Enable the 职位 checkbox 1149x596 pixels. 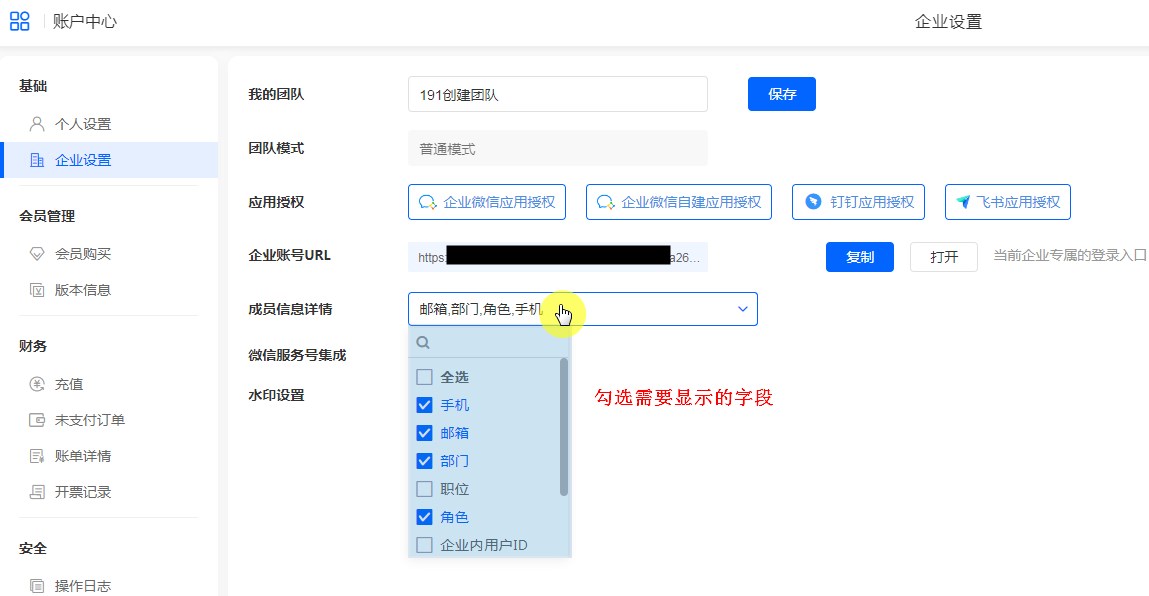[x=424, y=489]
